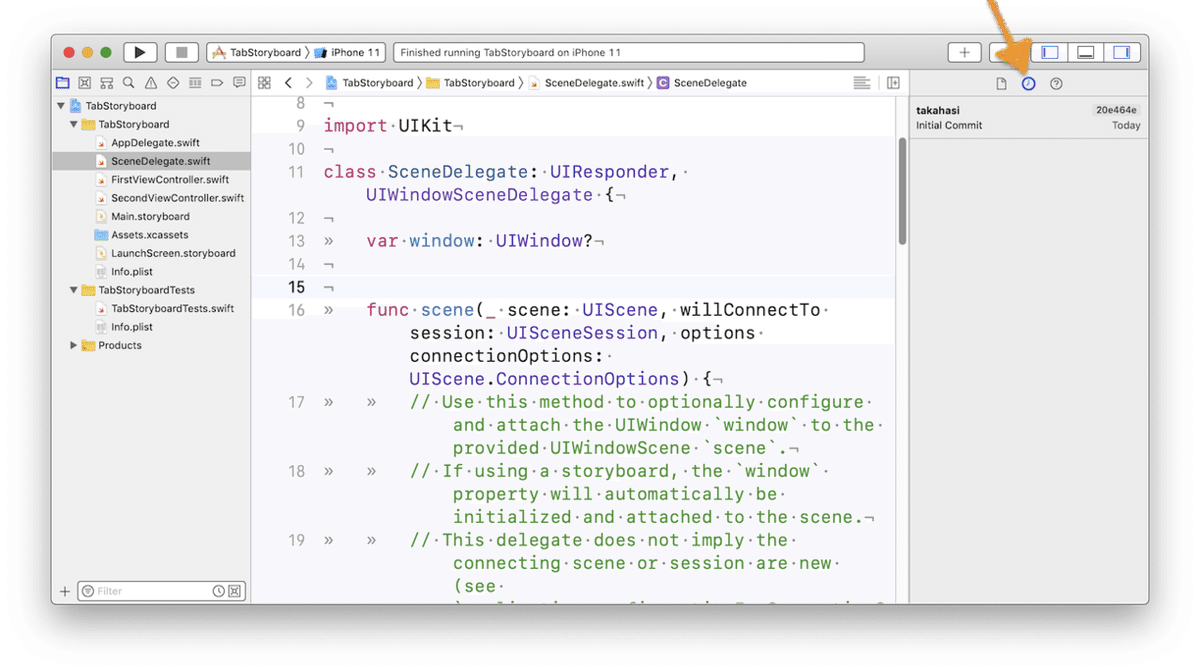Open TabStoryboard project in jump bar
The image size is (1200, 672).
(x=369, y=83)
